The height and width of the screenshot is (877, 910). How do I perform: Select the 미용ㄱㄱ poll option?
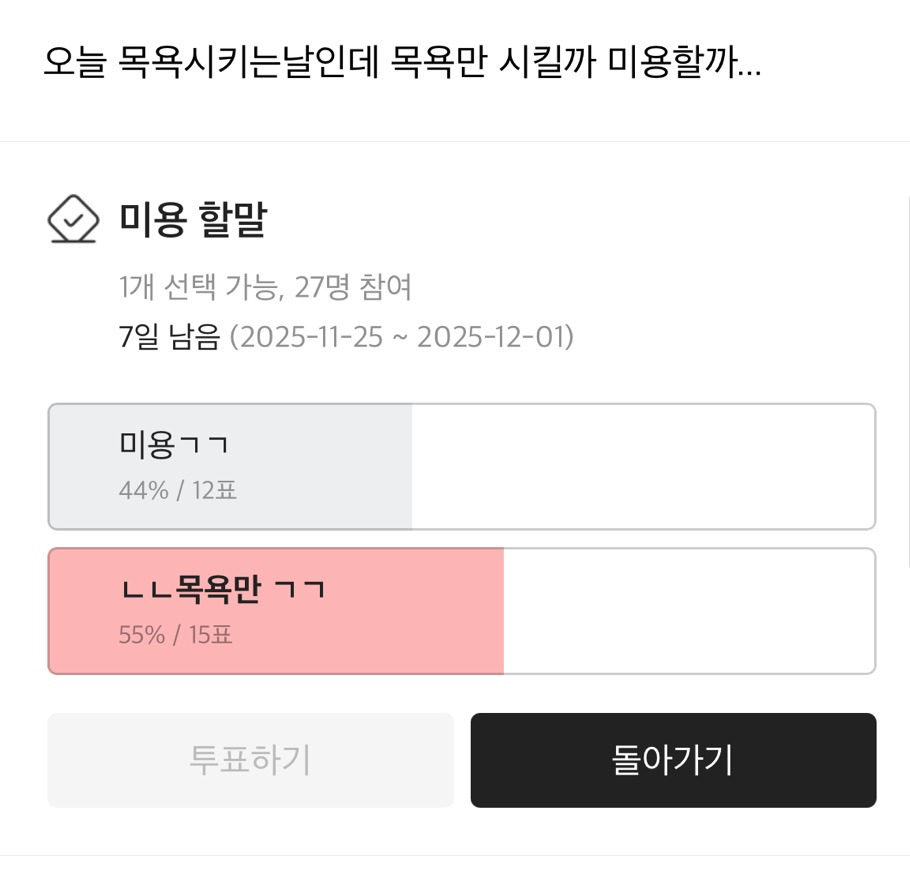click(x=461, y=466)
